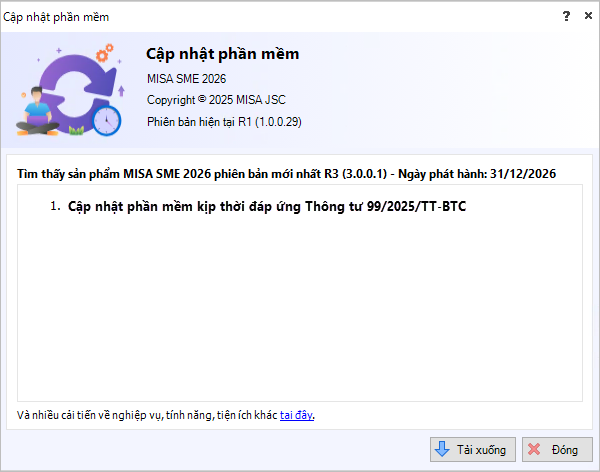Image resolution: width=600 pixels, height=472 pixels.
Task: Click the Đóng button label
Action: 564,450
